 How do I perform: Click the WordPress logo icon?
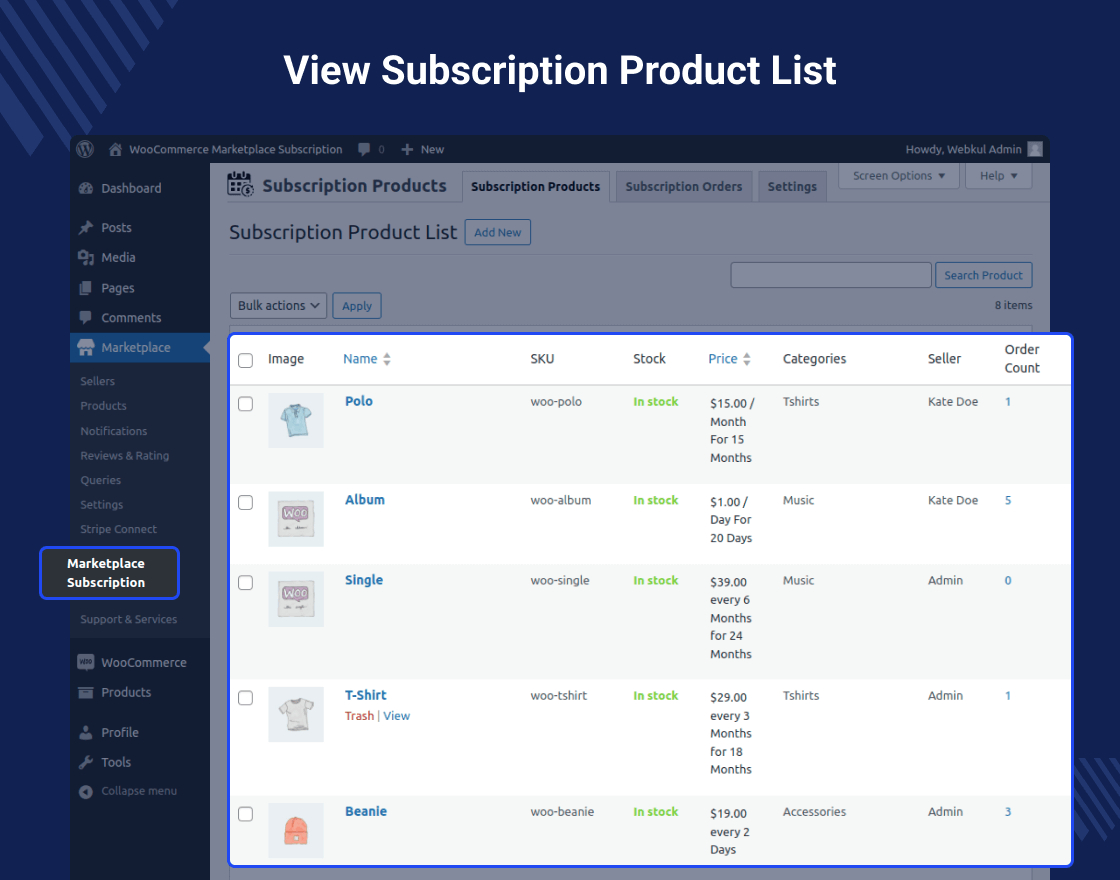pos(85,149)
